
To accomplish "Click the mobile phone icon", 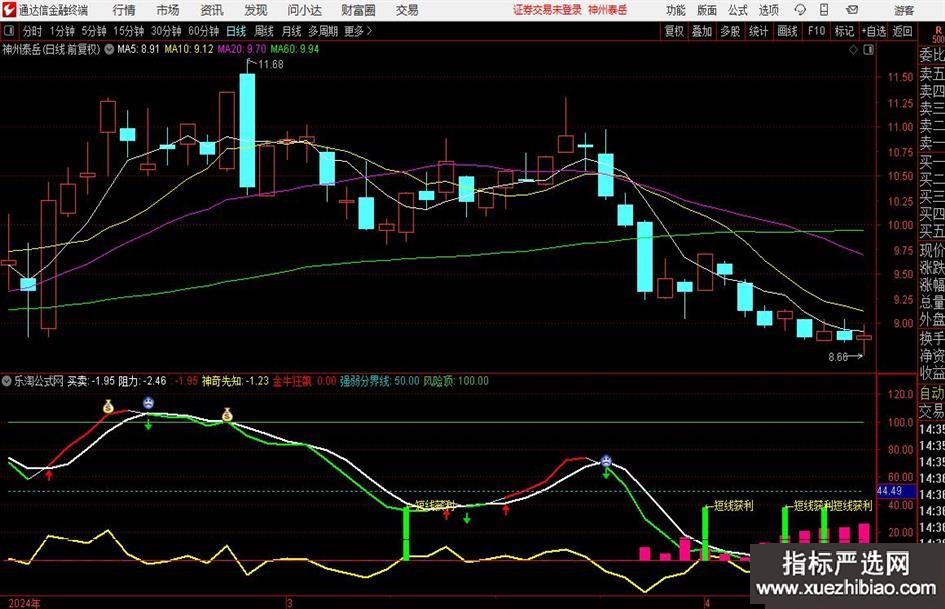I will pyautogui.click(x=824, y=10).
